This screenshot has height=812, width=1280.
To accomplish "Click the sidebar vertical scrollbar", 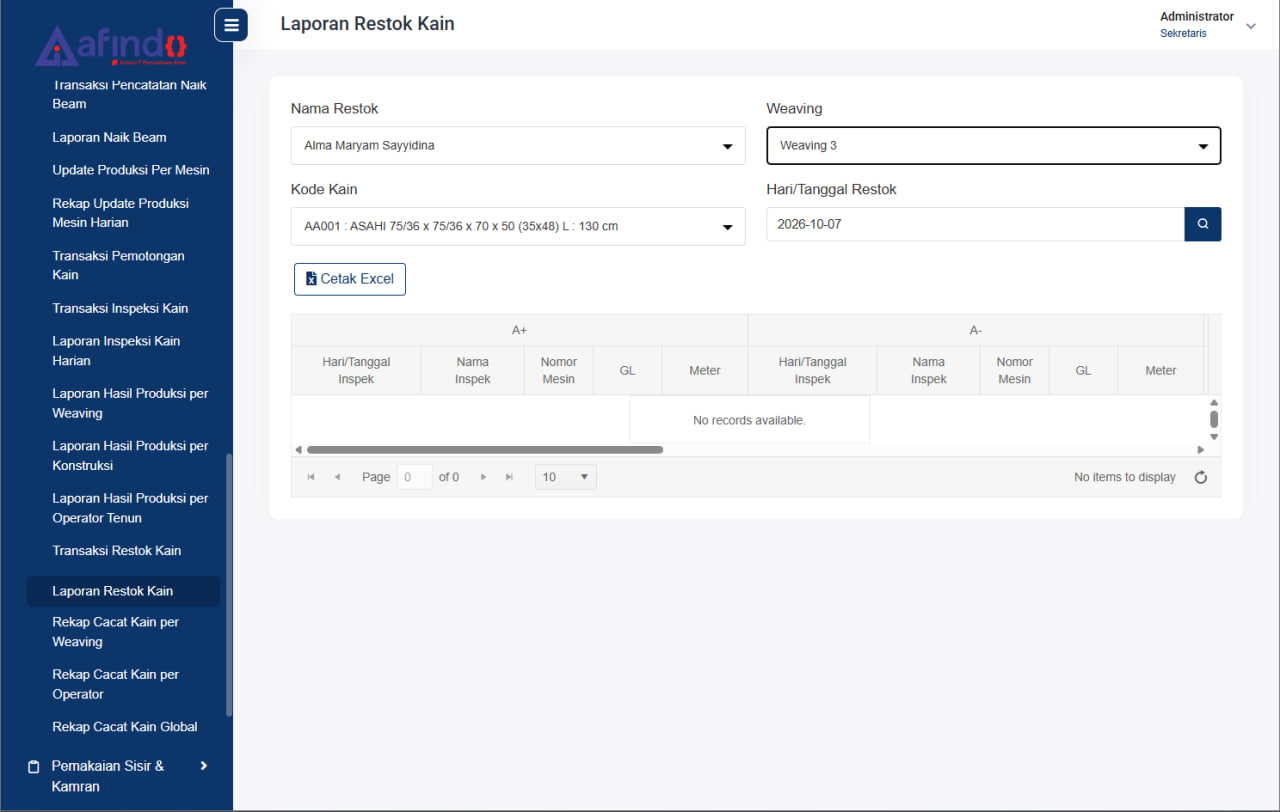I will (x=229, y=585).
